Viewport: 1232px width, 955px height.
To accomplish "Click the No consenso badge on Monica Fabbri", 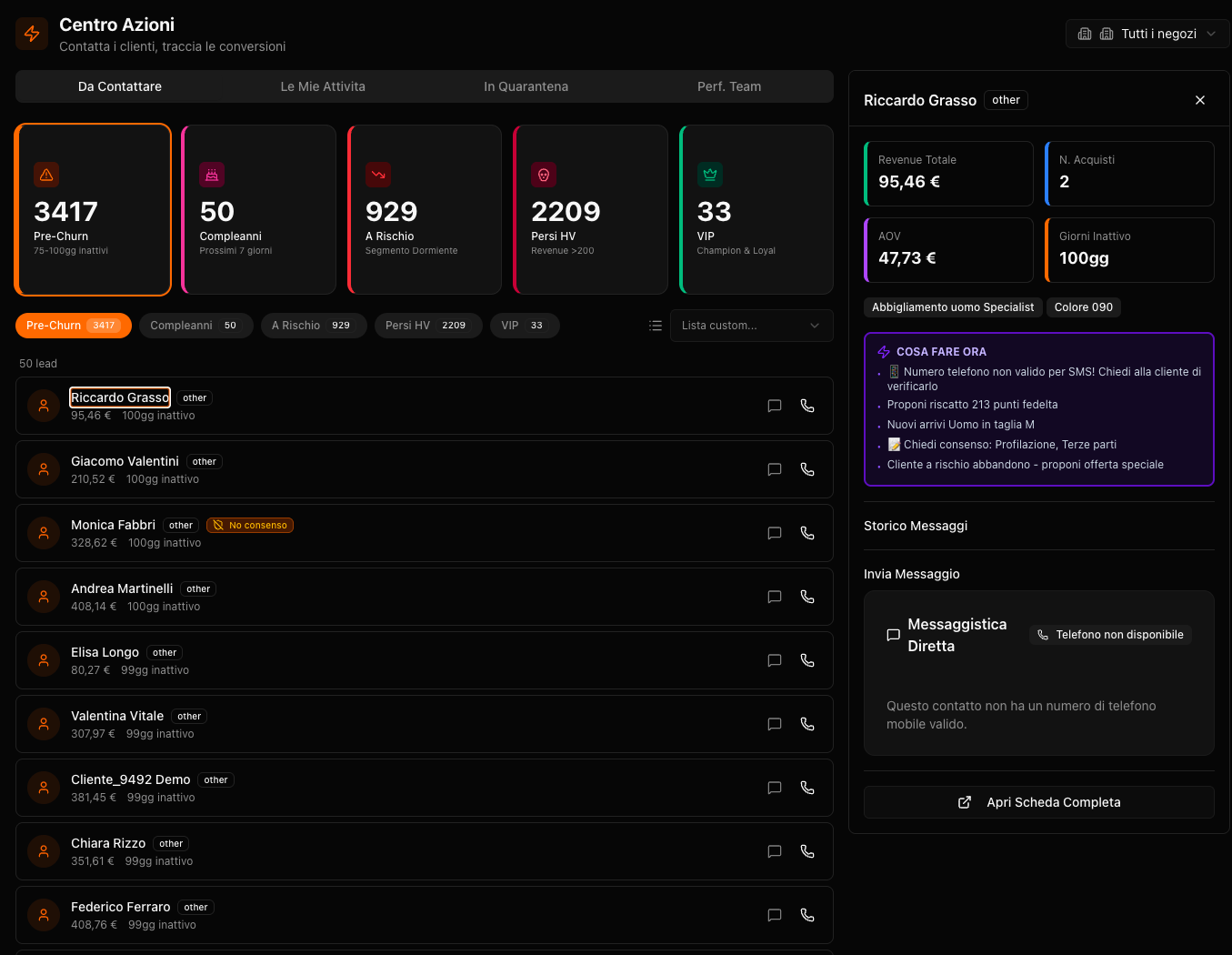I will pos(250,525).
